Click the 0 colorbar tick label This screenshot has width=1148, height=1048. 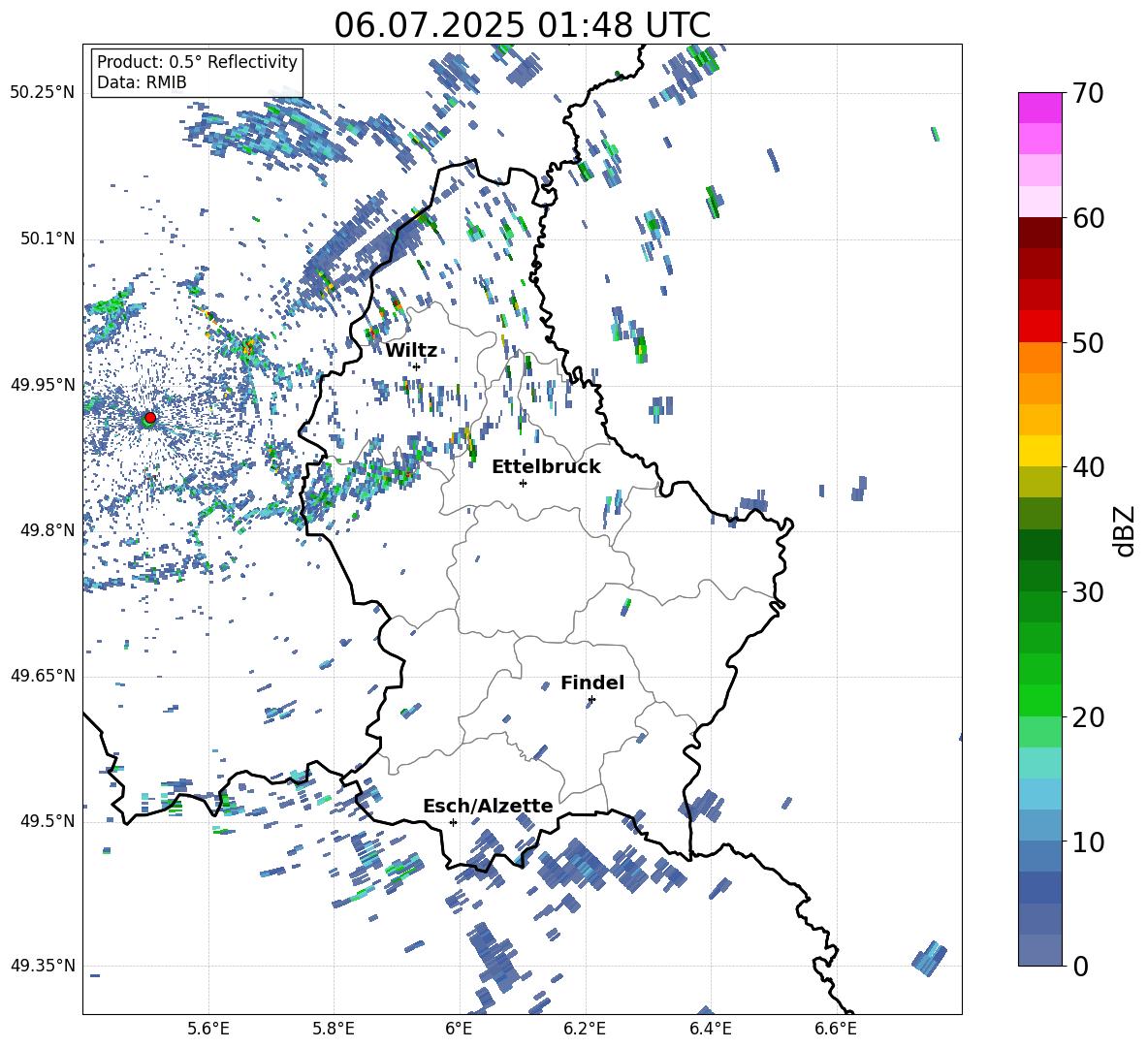point(1080,967)
